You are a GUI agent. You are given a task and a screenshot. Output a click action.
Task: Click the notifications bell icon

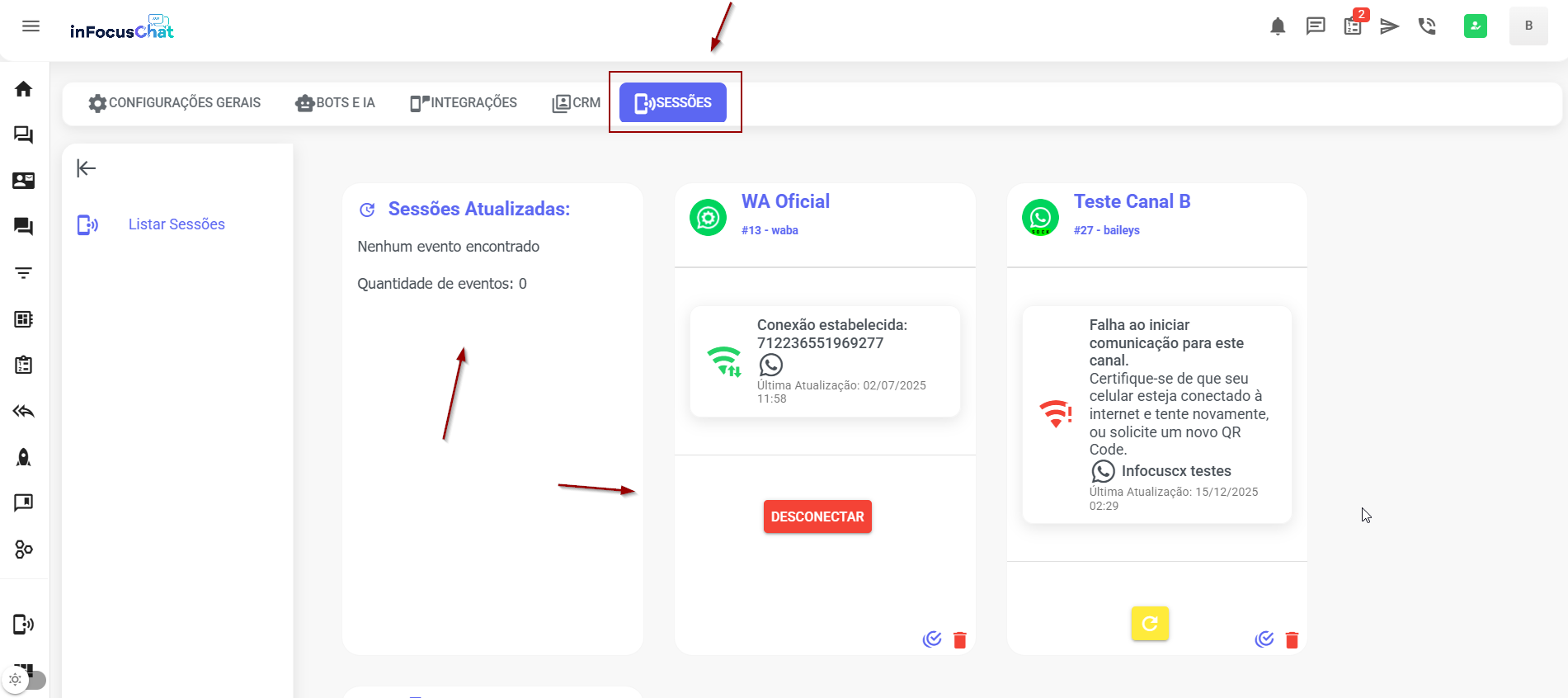[x=1278, y=26]
